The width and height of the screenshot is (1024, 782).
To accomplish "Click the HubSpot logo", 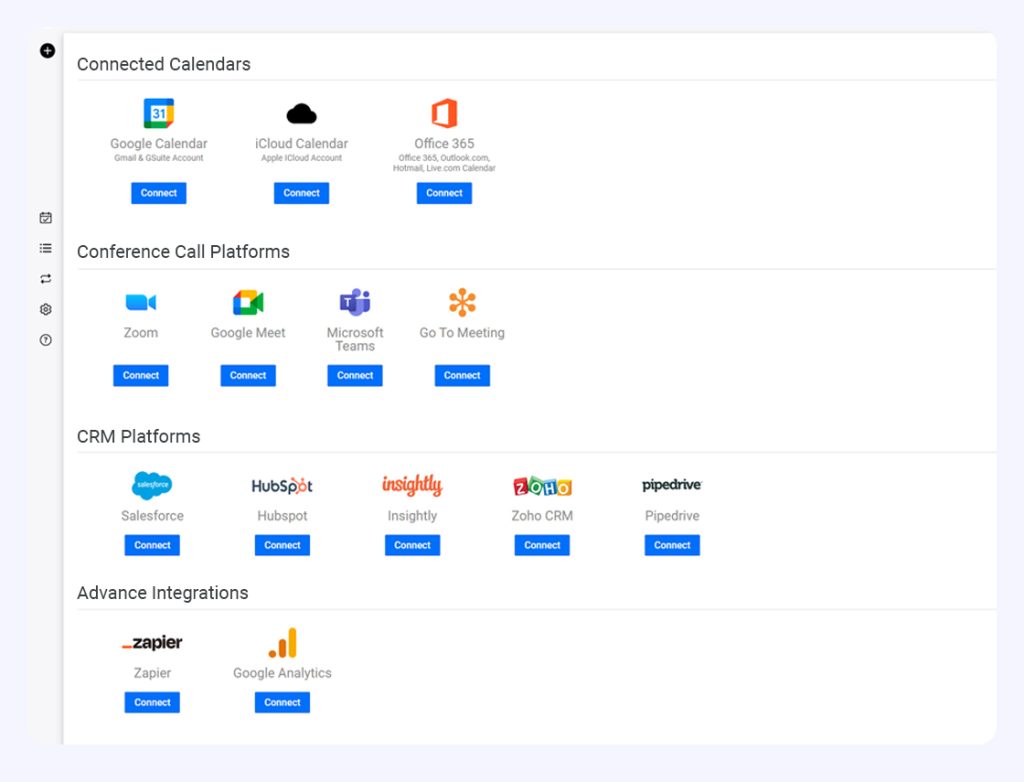I will point(282,485).
